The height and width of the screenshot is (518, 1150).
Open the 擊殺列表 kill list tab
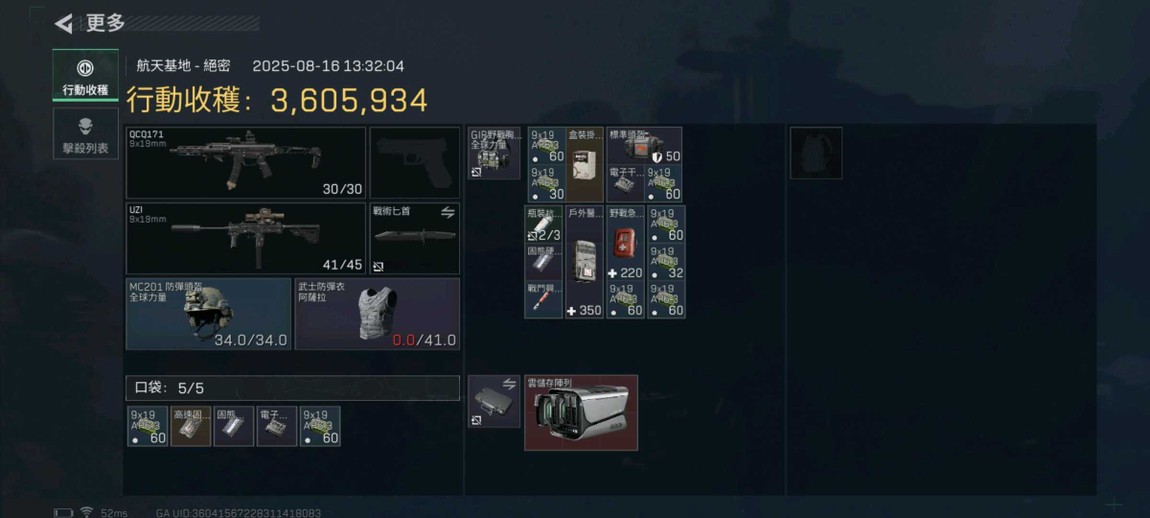point(85,134)
